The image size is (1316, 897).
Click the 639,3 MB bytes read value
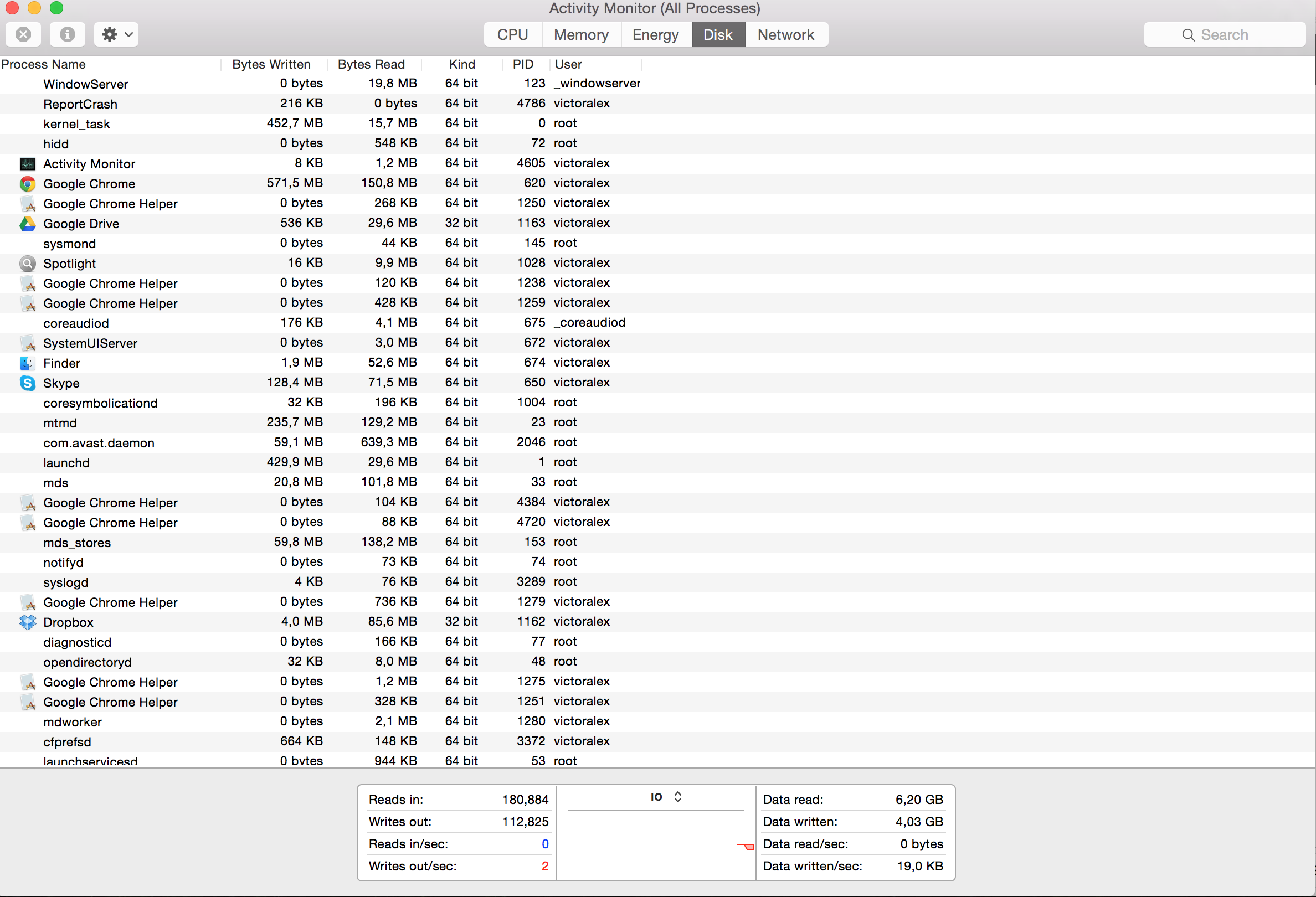pos(388,442)
